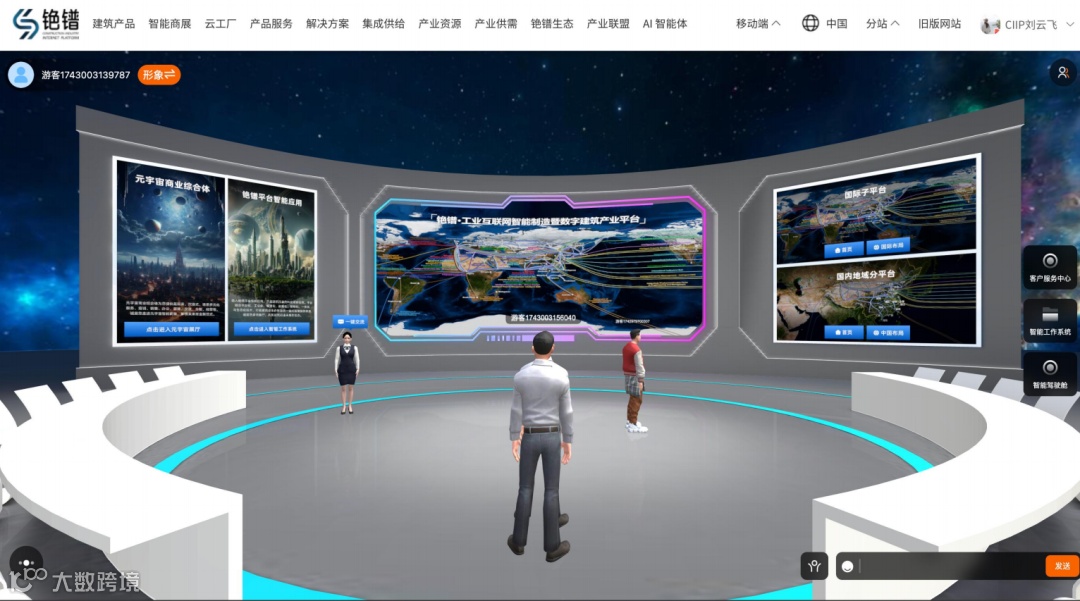Open the 智能商展 menu
The height and width of the screenshot is (601, 1080).
(169, 23)
